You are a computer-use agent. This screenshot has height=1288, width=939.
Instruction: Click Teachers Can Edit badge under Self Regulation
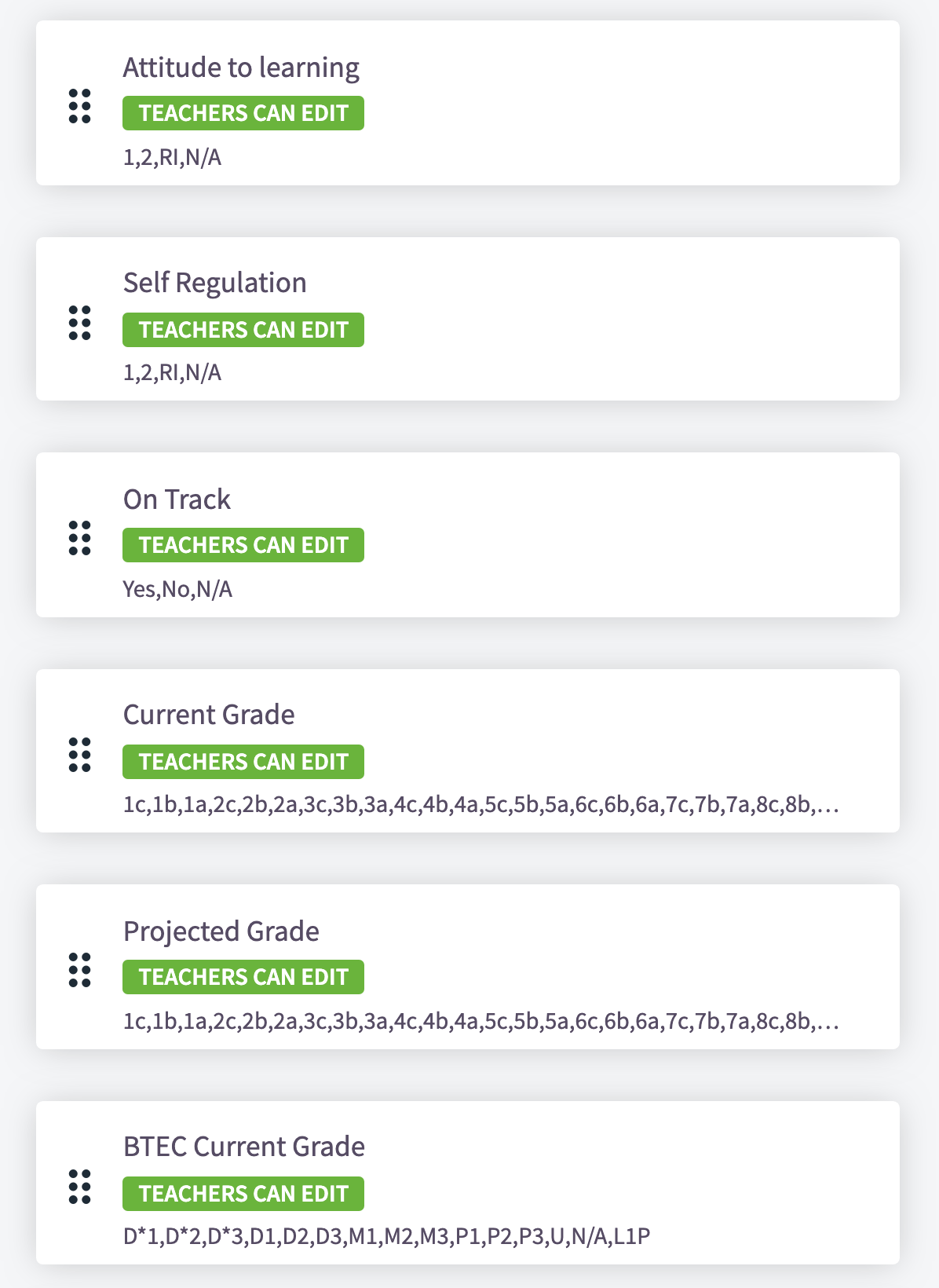(x=243, y=330)
